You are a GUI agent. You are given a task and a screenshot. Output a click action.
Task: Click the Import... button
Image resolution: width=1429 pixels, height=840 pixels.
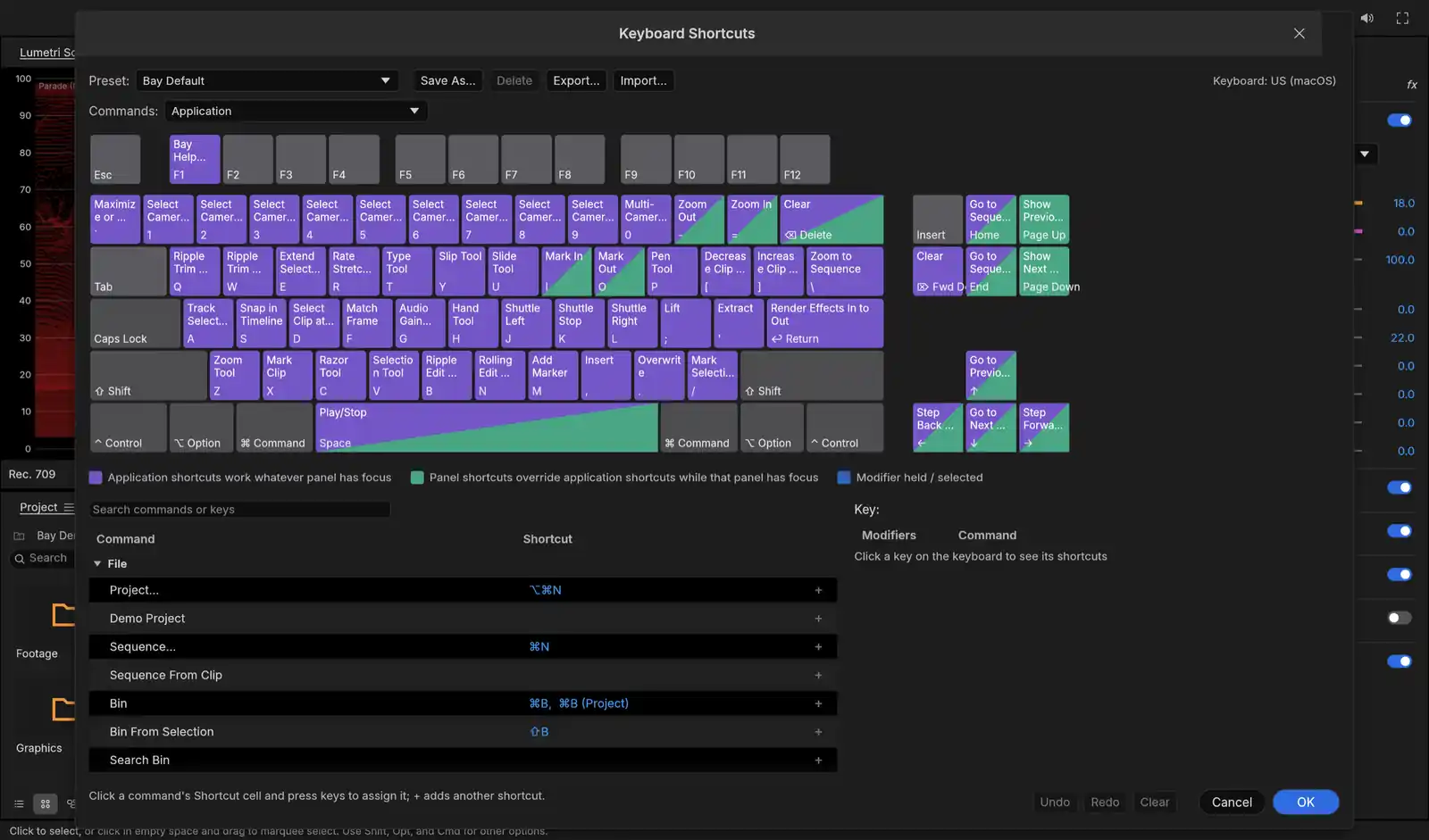644,80
